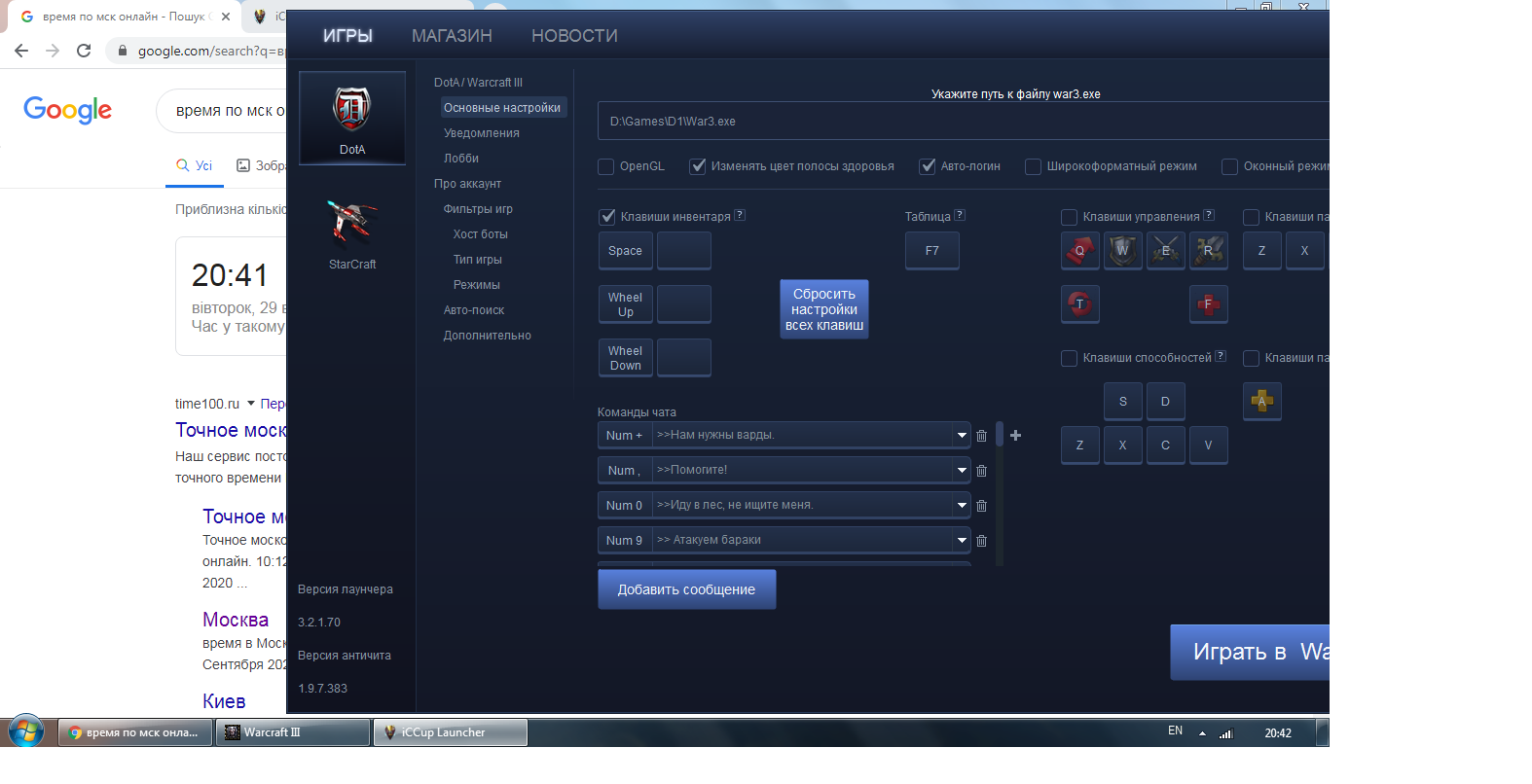Click the Играть в Warcraft button

click(1250, 652)
